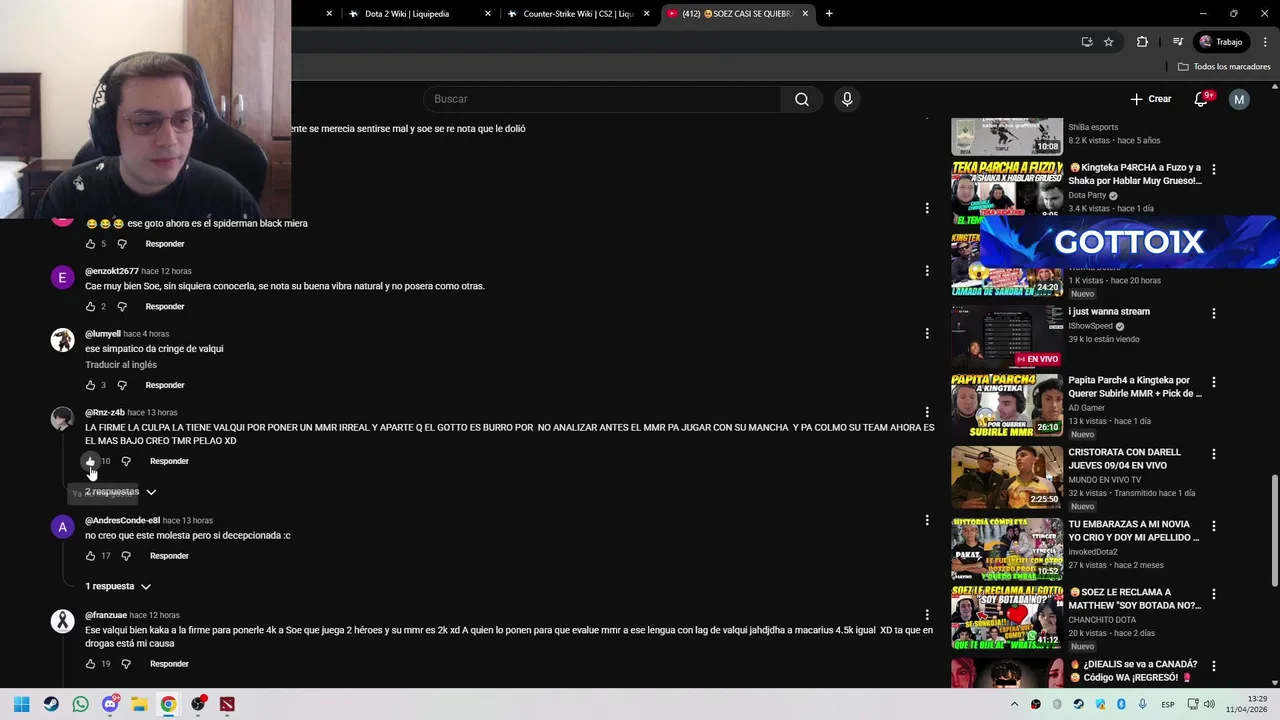Like the @AndresConde-e8l comment

(90, 556)
